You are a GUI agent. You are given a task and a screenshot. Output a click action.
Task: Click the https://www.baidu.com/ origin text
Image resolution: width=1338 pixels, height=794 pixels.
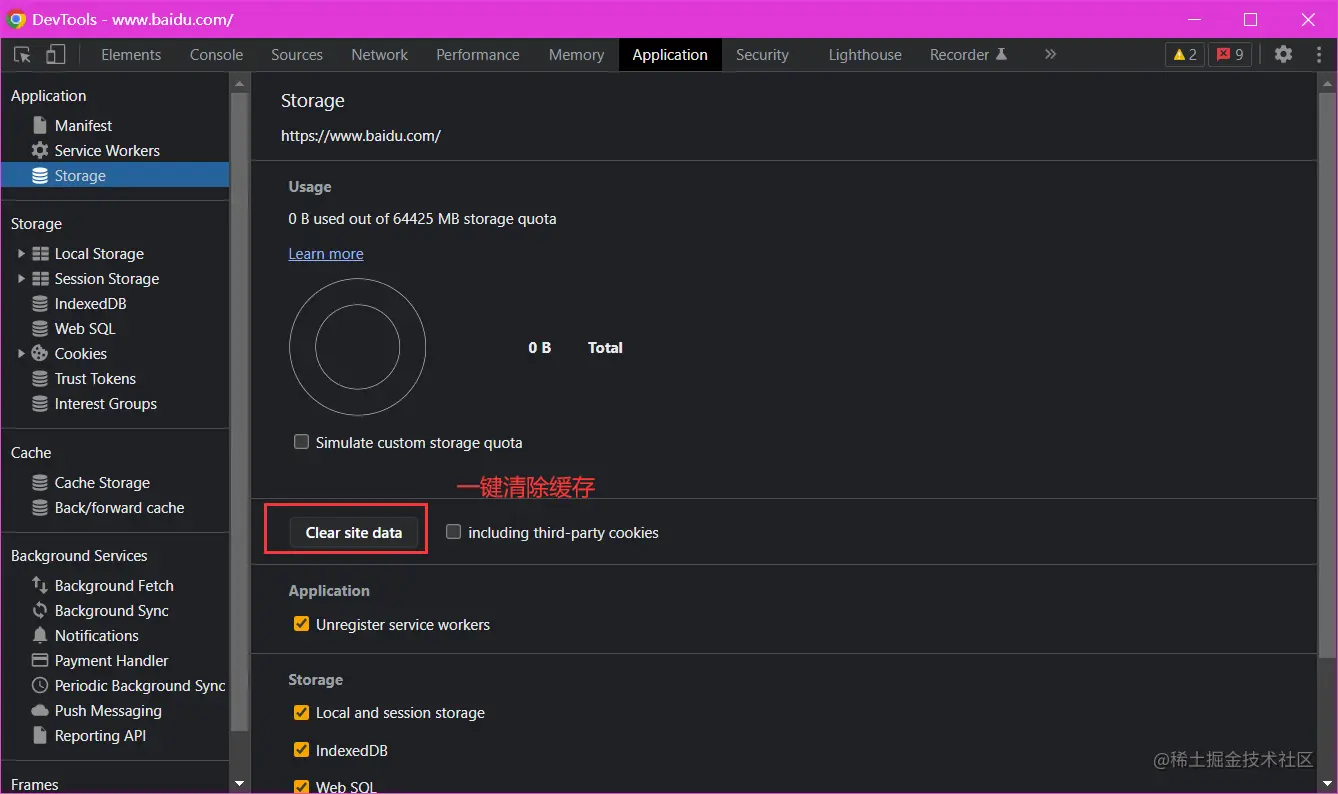click(361, 136)
